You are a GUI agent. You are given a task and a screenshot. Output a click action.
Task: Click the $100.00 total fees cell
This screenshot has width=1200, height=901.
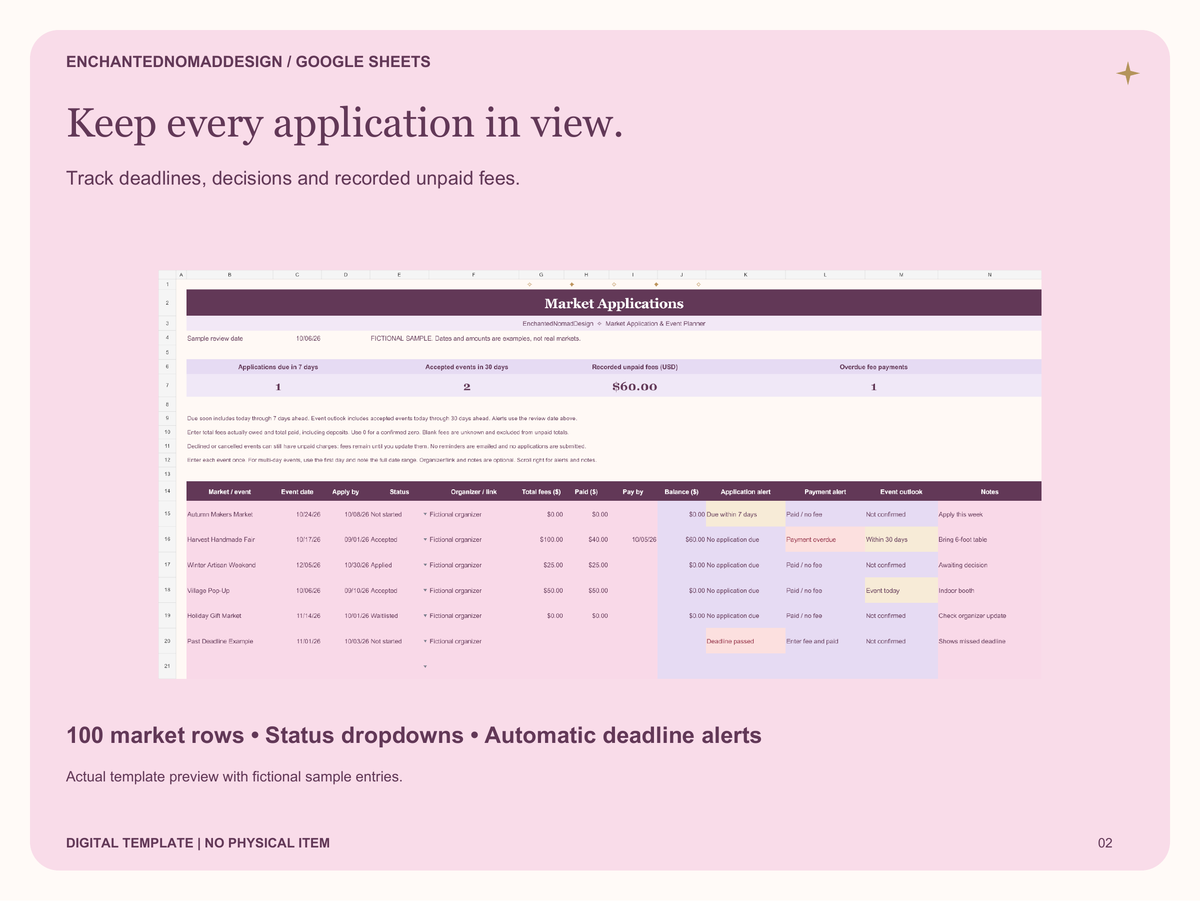click(x=541, y=540)
